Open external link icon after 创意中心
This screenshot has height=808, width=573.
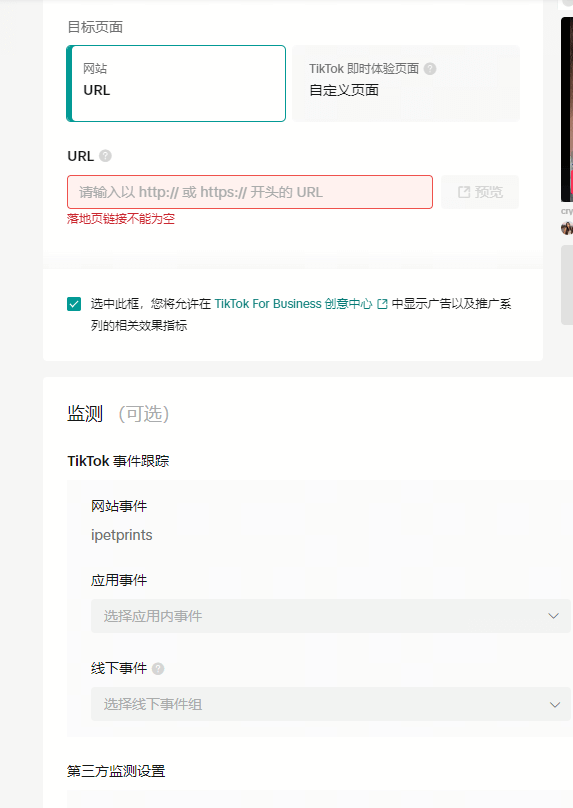point(382,304)
